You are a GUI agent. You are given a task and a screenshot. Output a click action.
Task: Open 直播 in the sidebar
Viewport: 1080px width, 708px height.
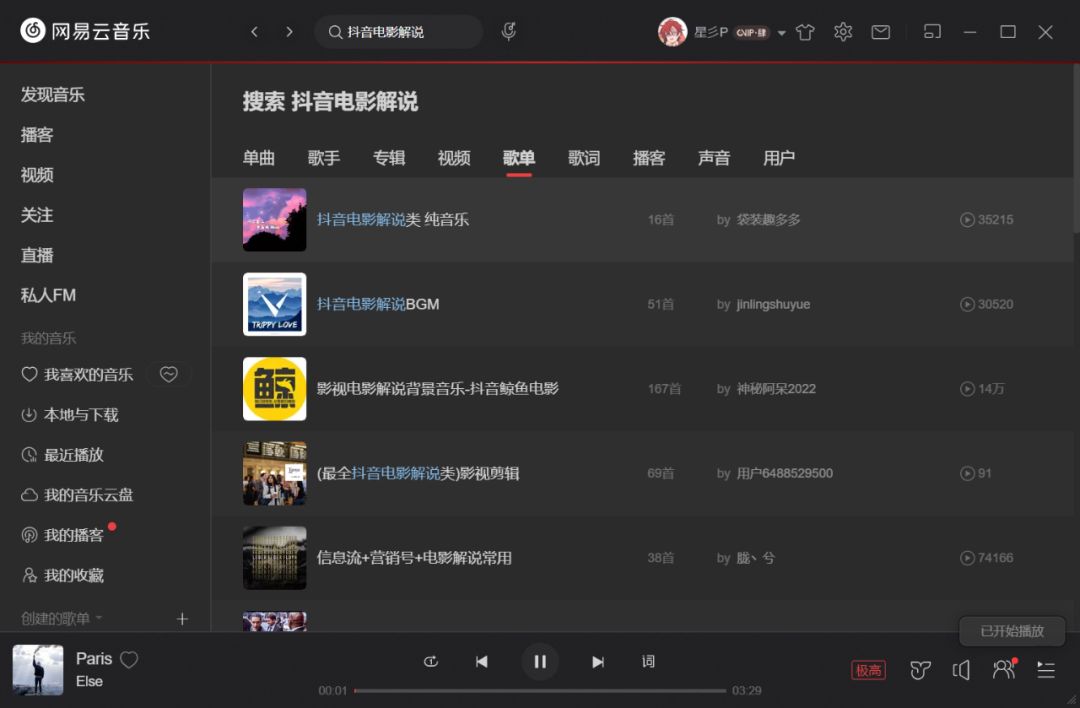(x=37, y=255)
